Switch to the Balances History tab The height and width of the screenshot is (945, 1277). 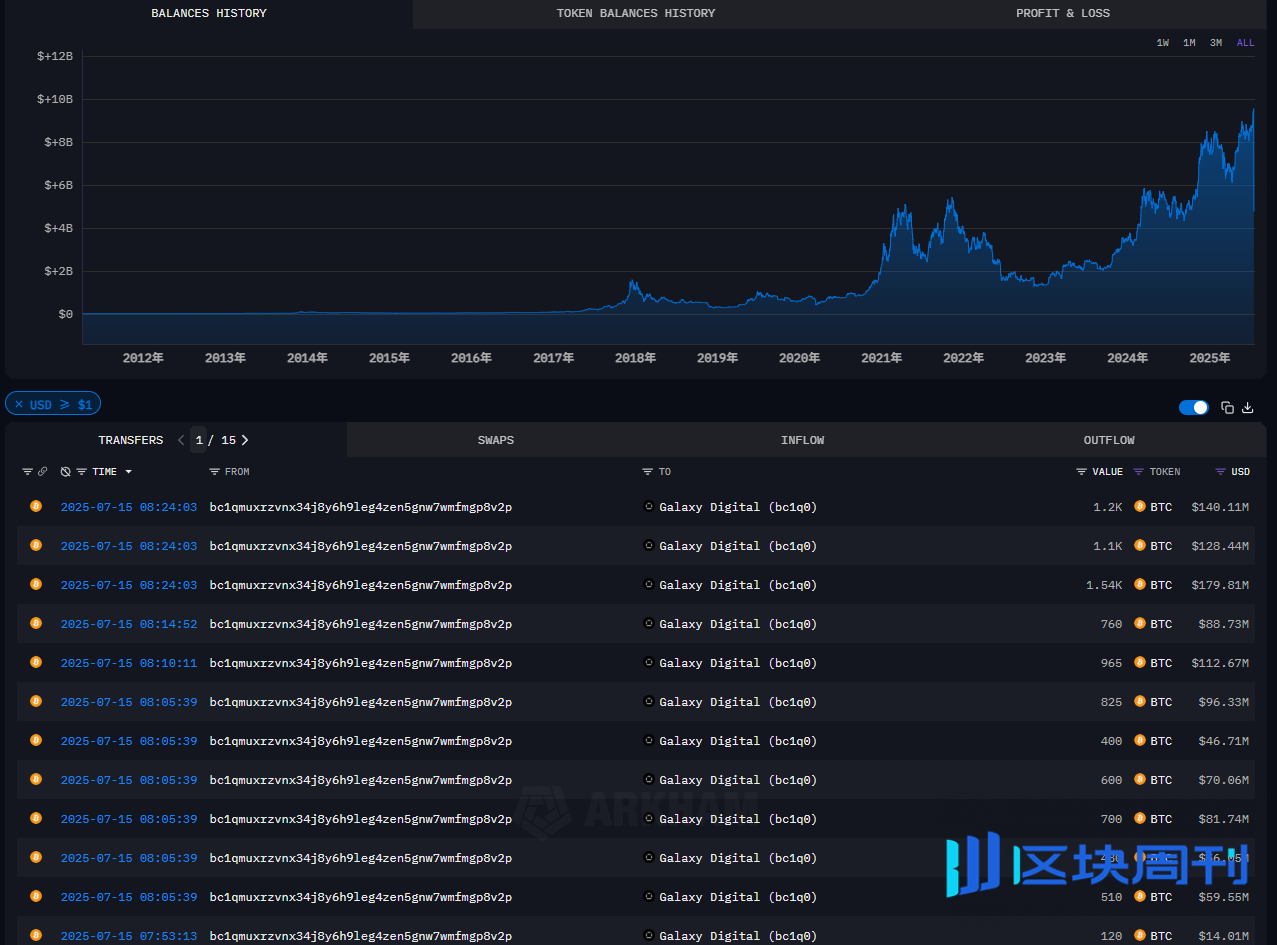pos(209,14)
